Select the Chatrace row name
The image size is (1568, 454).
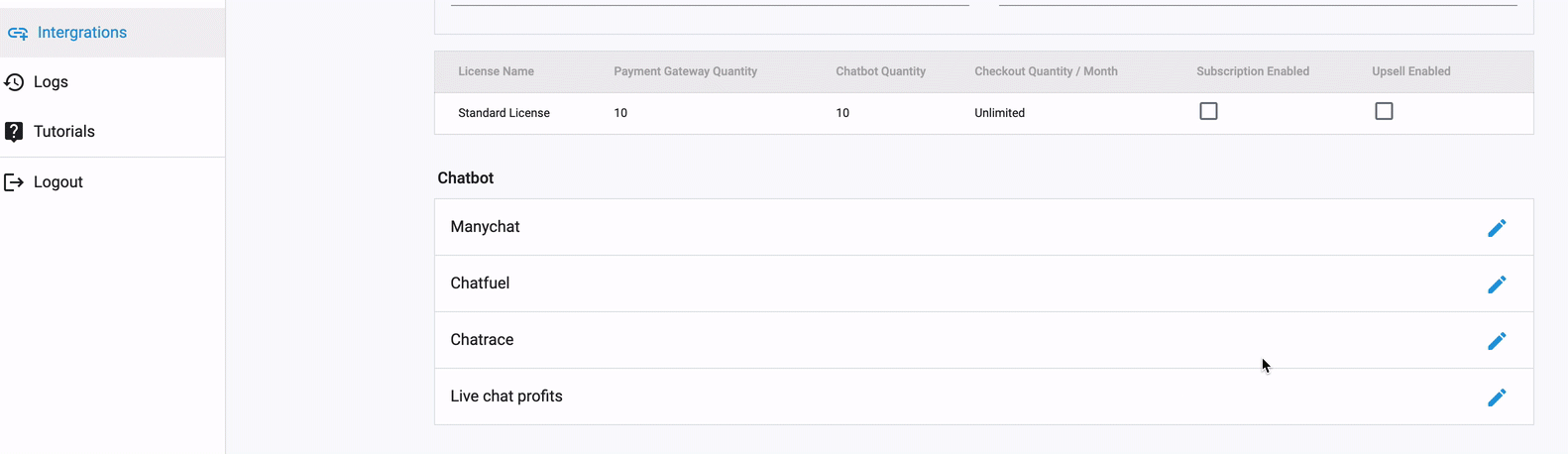[x=482, y=340]
